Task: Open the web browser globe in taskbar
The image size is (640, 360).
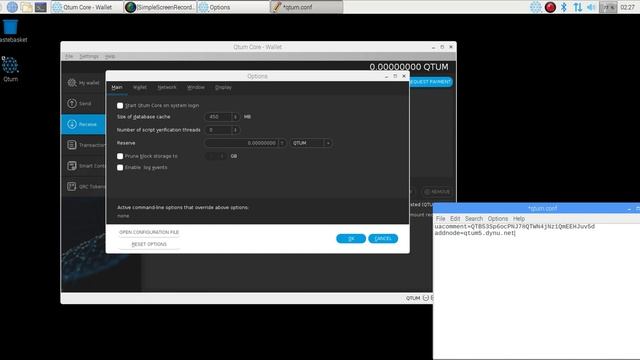Action: click(x=12, y=7)
